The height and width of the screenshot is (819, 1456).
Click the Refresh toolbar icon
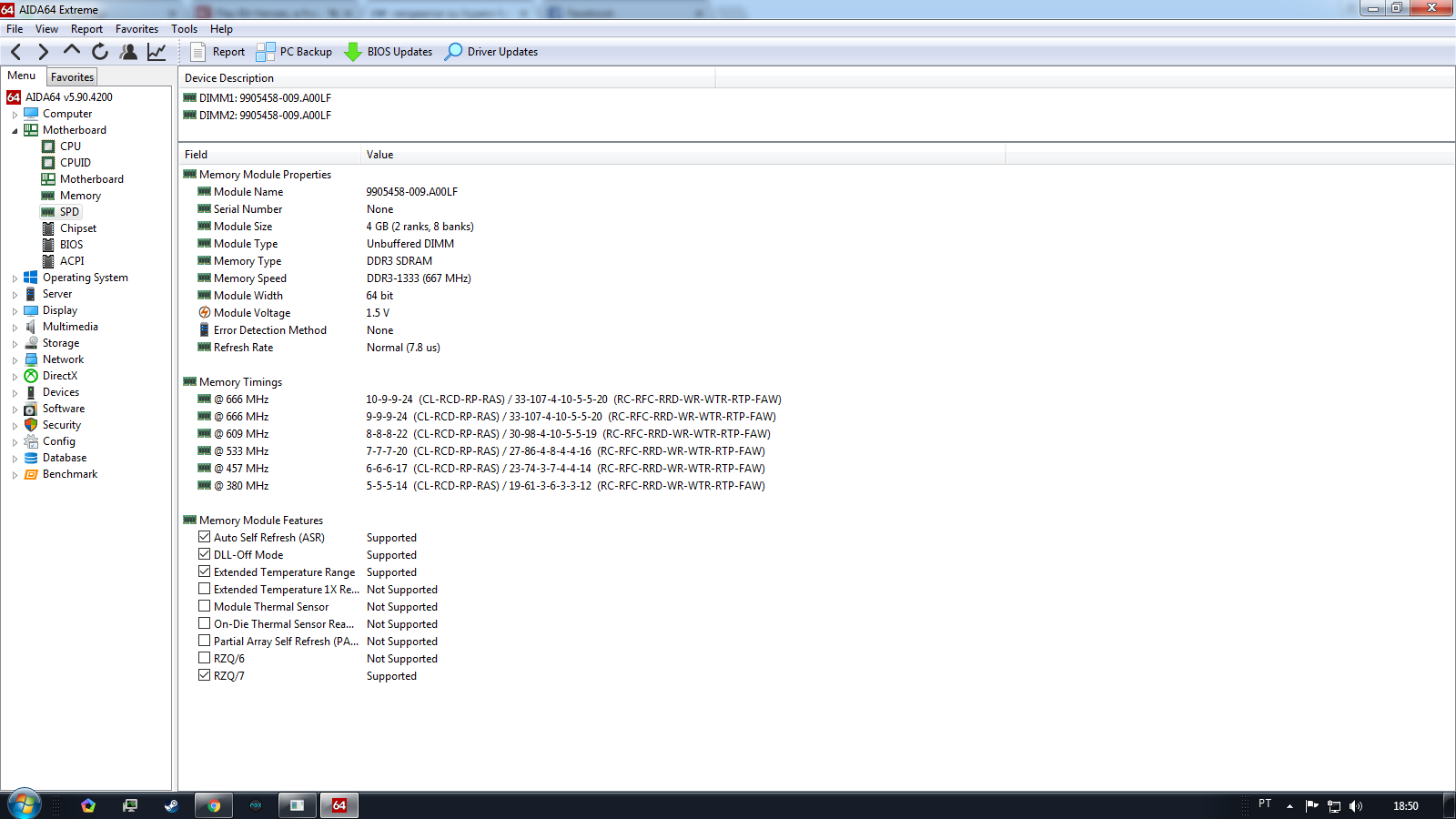[x=100, y=52]
